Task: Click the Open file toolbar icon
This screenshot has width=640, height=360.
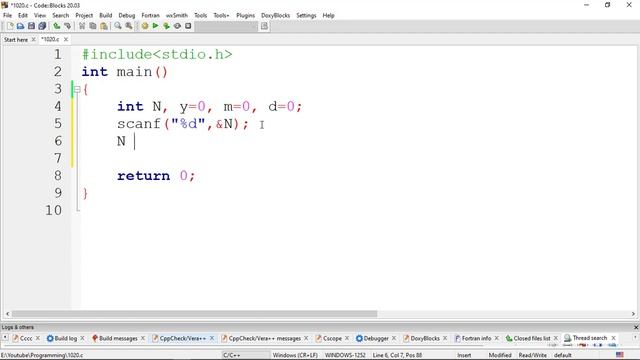Action: (20, 26)
